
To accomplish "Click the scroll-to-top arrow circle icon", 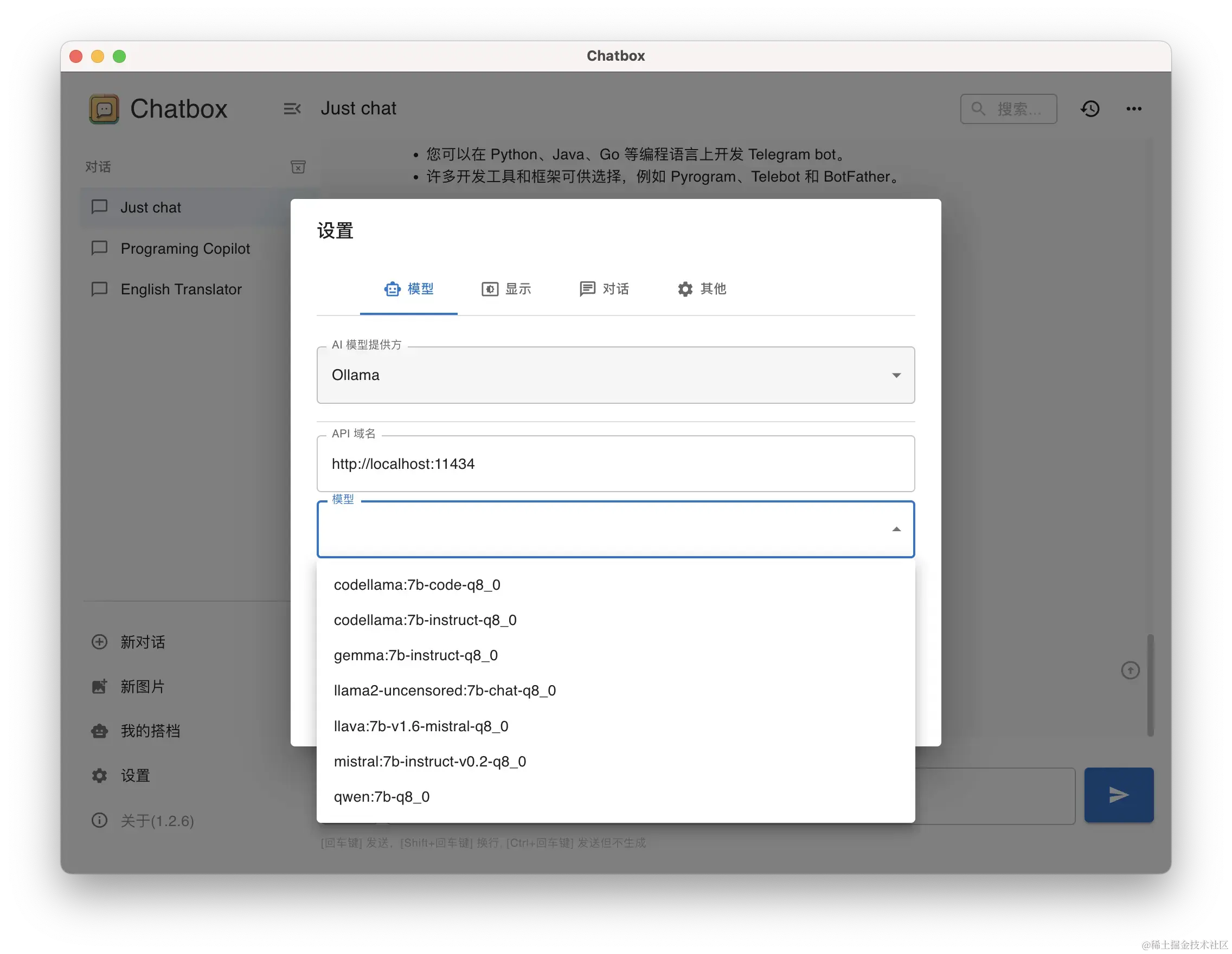I will 1130,670.
